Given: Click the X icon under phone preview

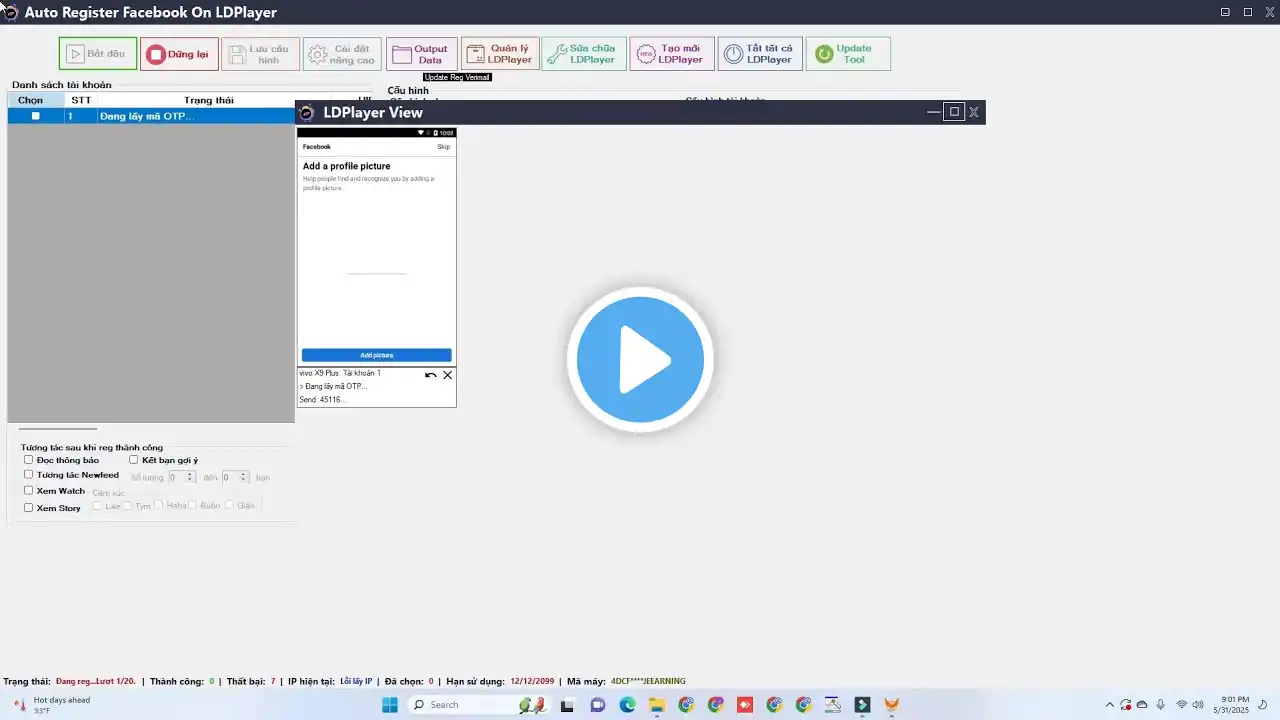Looking at the screenshot, I should point(447,375).
